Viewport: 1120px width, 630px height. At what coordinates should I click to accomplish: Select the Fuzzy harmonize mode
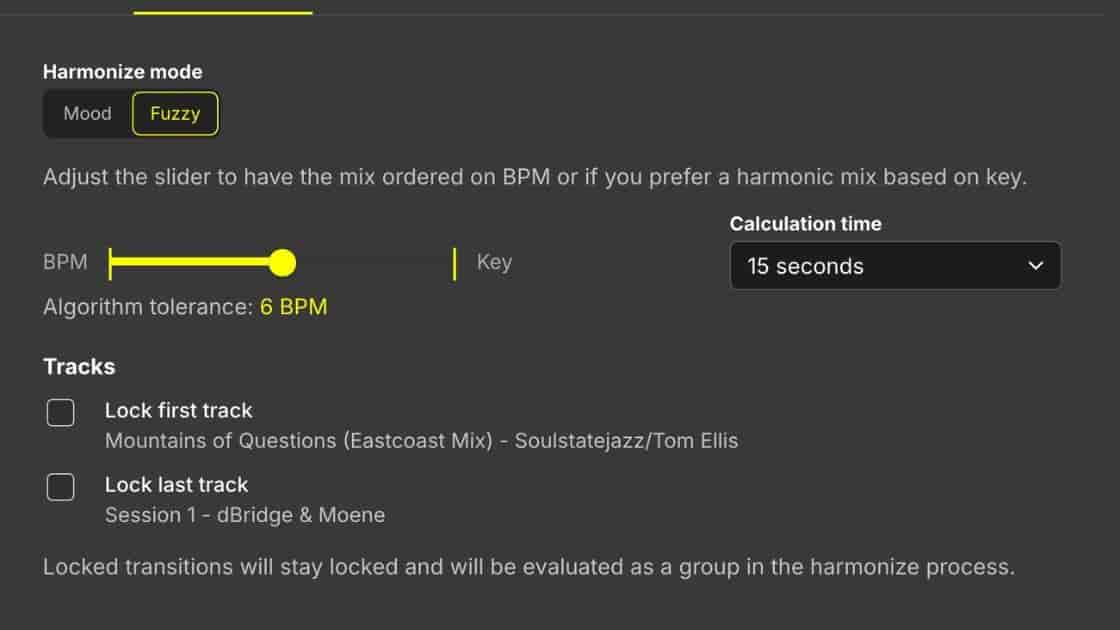coord(176,113)
